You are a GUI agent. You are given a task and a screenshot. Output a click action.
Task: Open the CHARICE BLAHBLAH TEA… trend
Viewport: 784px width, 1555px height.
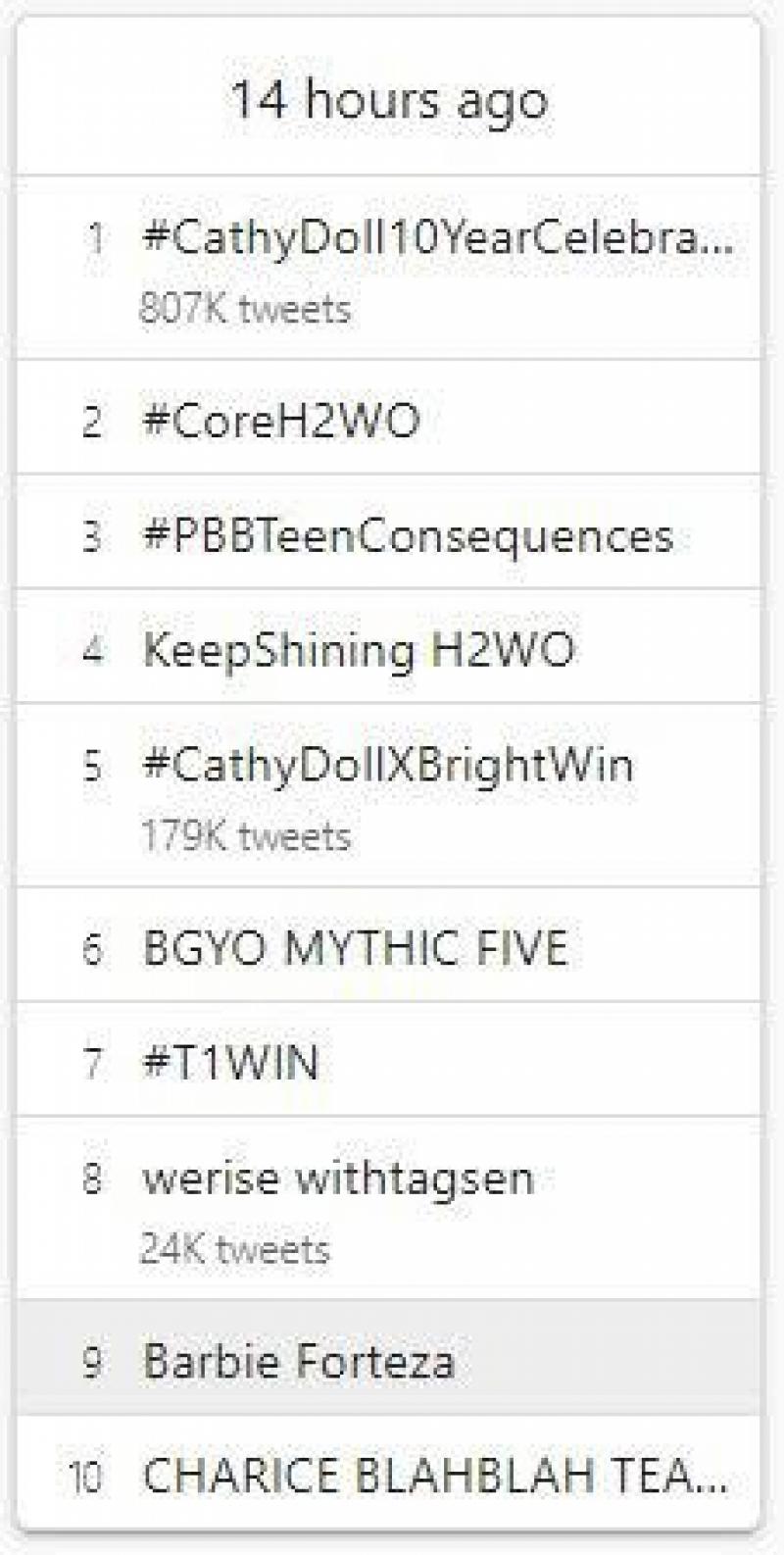pos(435,1475)
